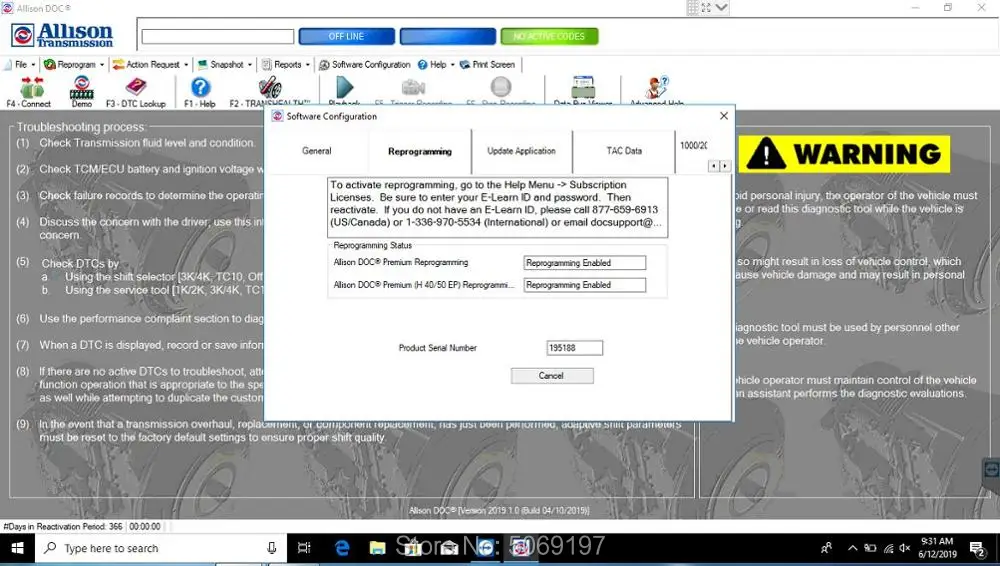Viewport: 1000px width, 566px height.
Task: Click the F5 Trigger Recording camera icon
Action: pyautogui.click(x=413, y=87)
